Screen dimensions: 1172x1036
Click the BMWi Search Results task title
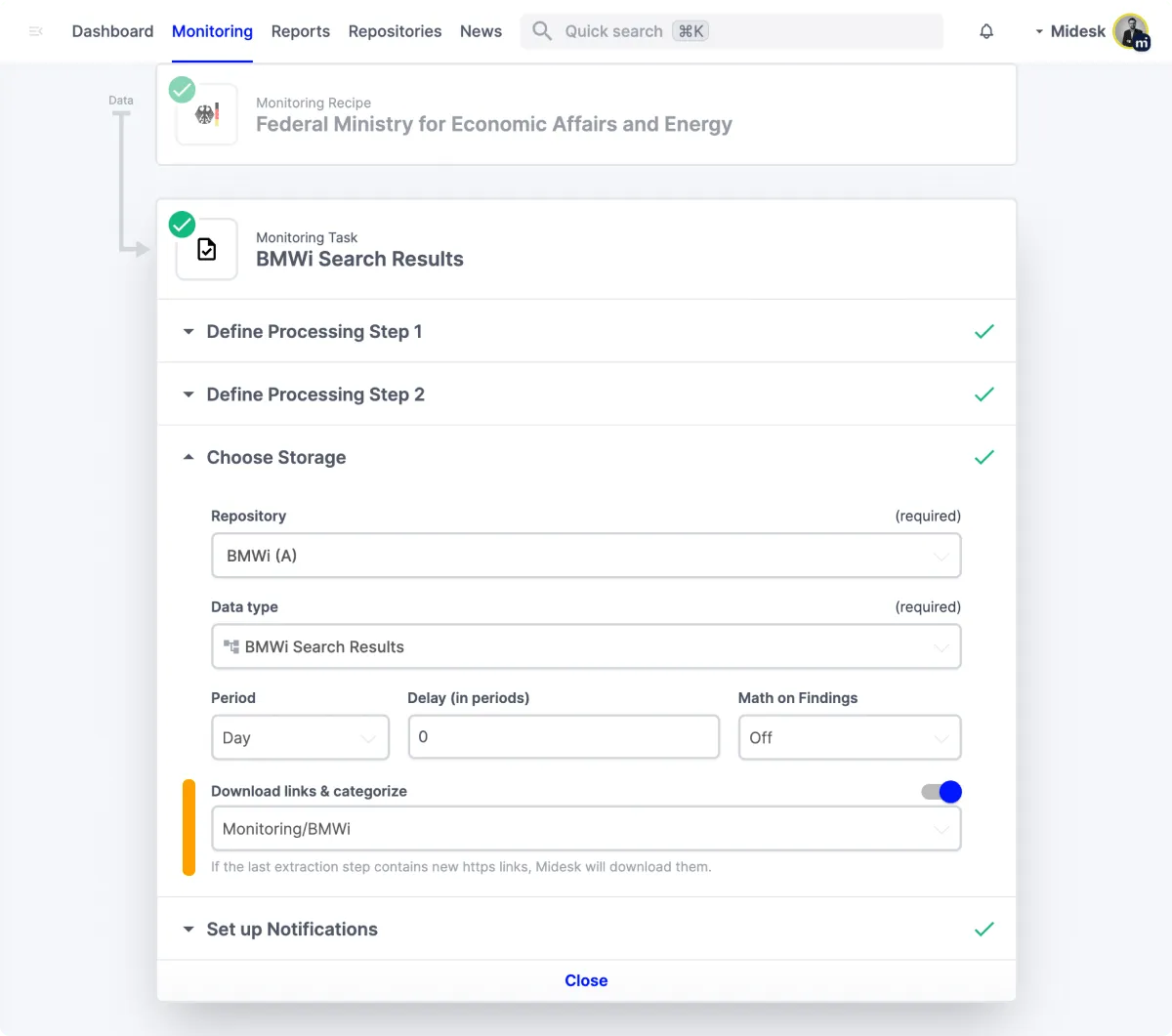pos(359,259)
